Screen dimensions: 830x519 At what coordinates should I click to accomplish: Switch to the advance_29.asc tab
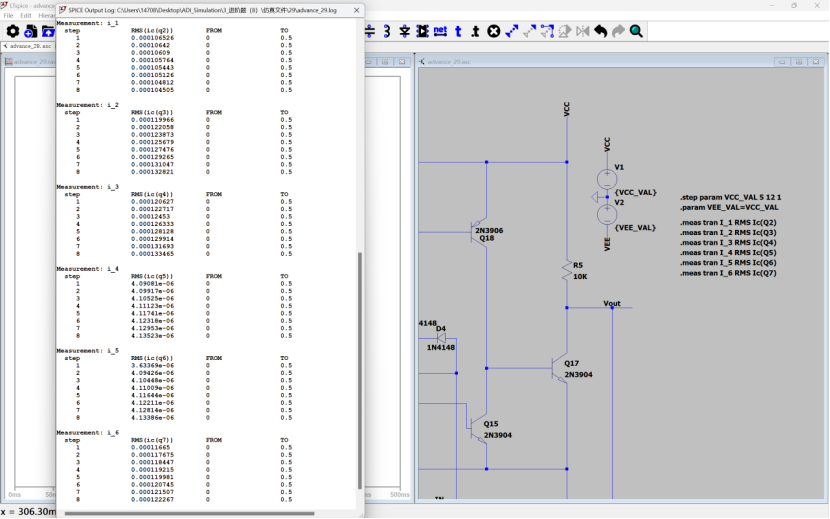tap(29, 46)
